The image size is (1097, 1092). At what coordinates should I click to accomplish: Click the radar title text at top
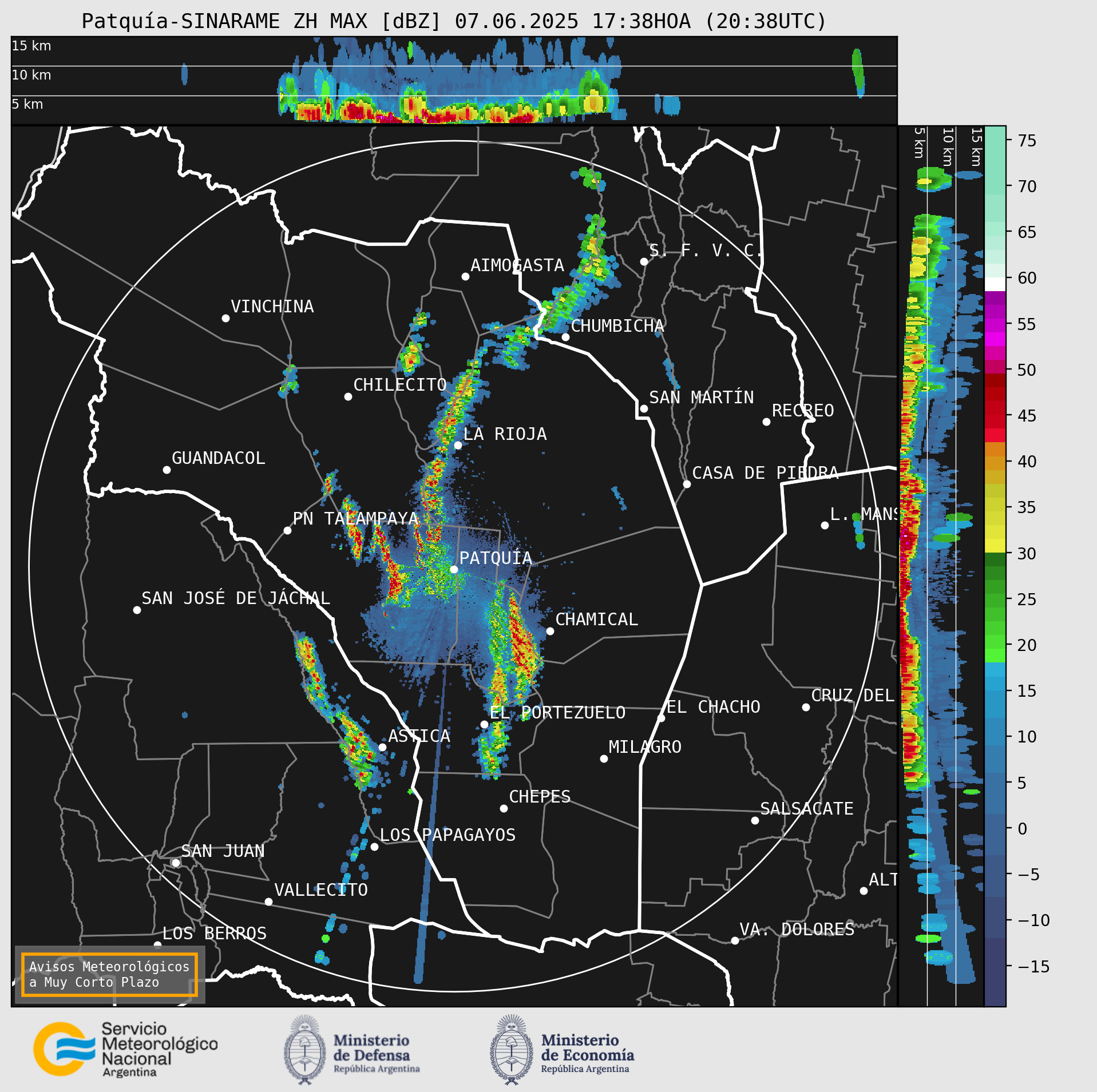point(454,21)
